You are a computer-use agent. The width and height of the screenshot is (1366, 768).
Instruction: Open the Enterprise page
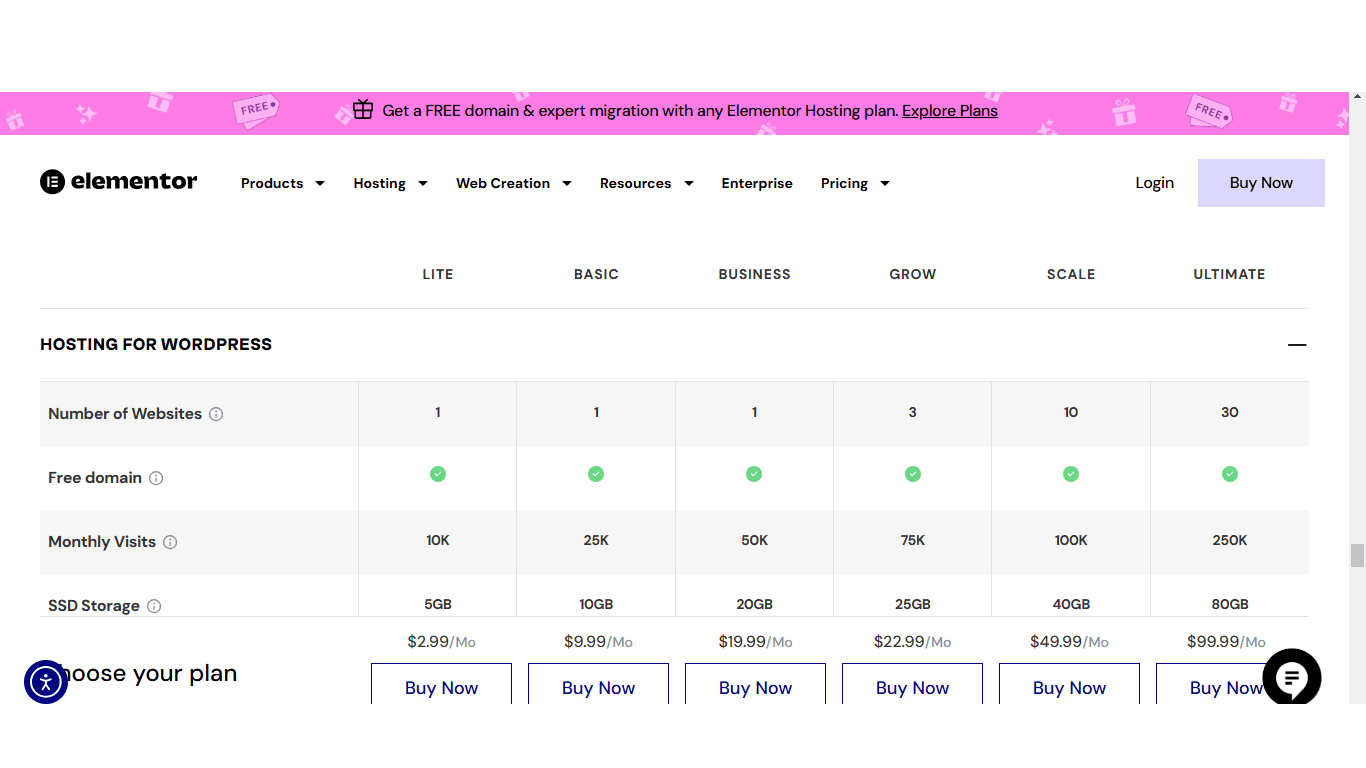click(x=757, y=183)
